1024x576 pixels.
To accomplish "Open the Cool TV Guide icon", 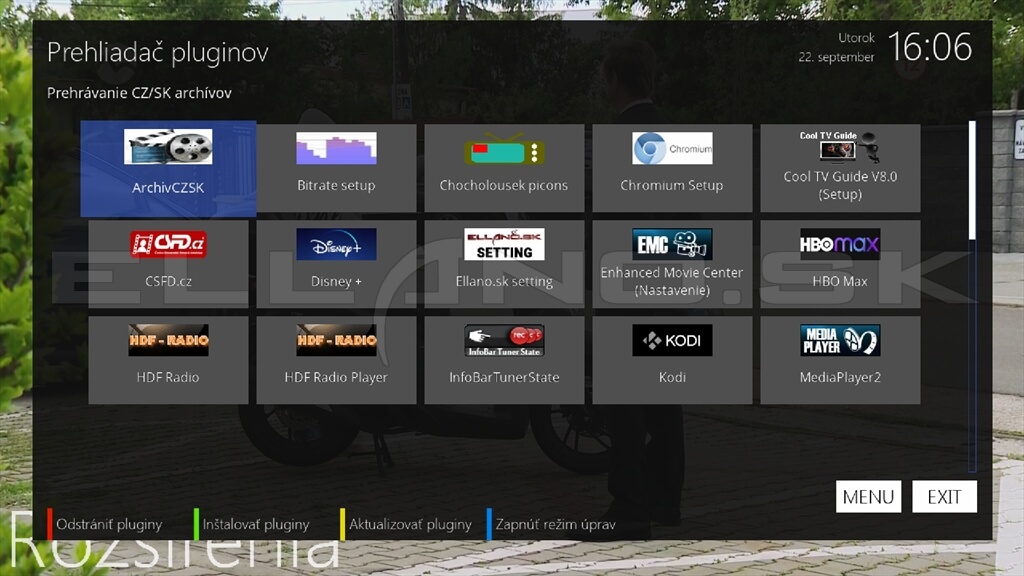I will point(840,147).
